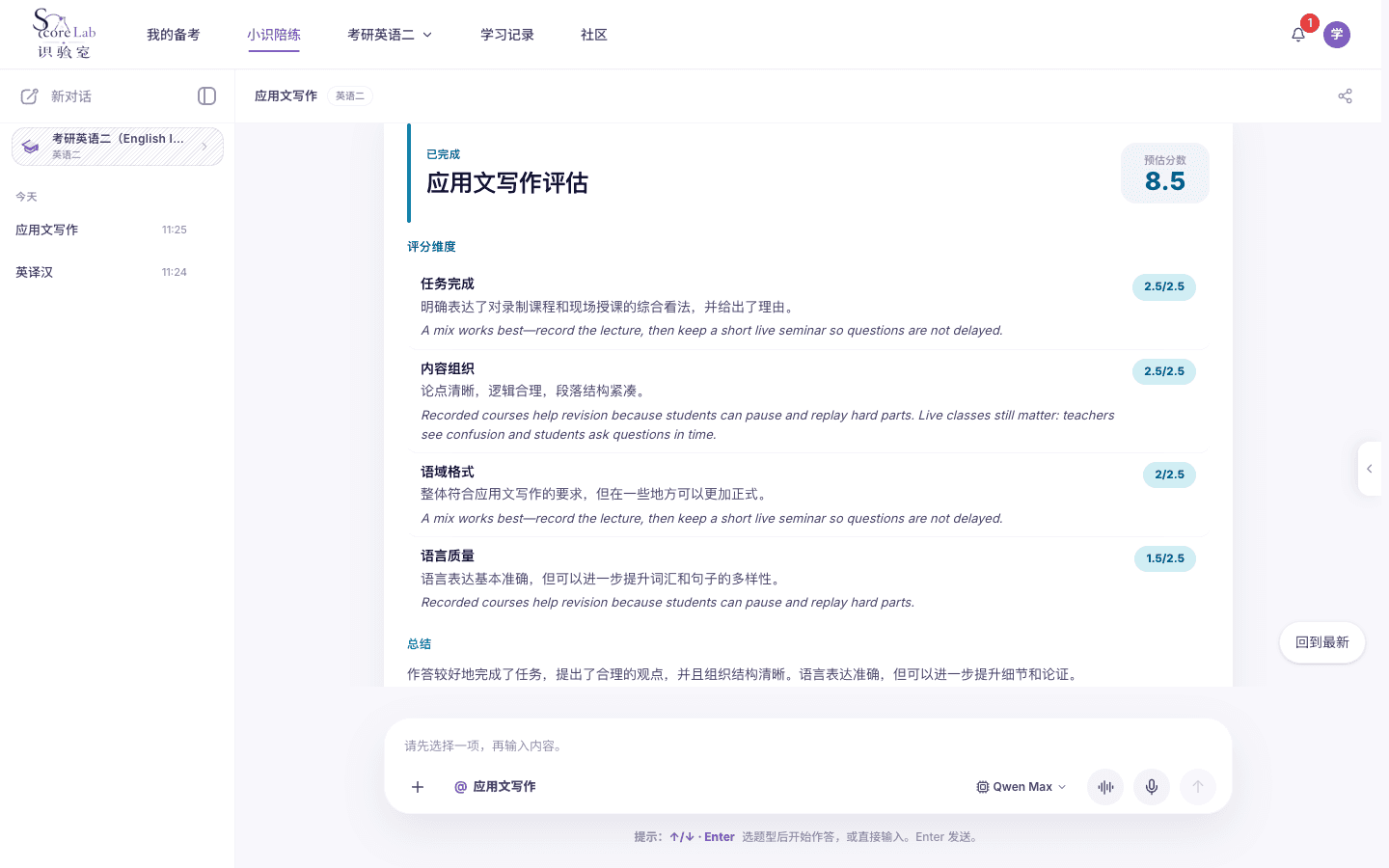
Task: Click the share icon
Action: pyautogui.click(x=1345, y=95)
